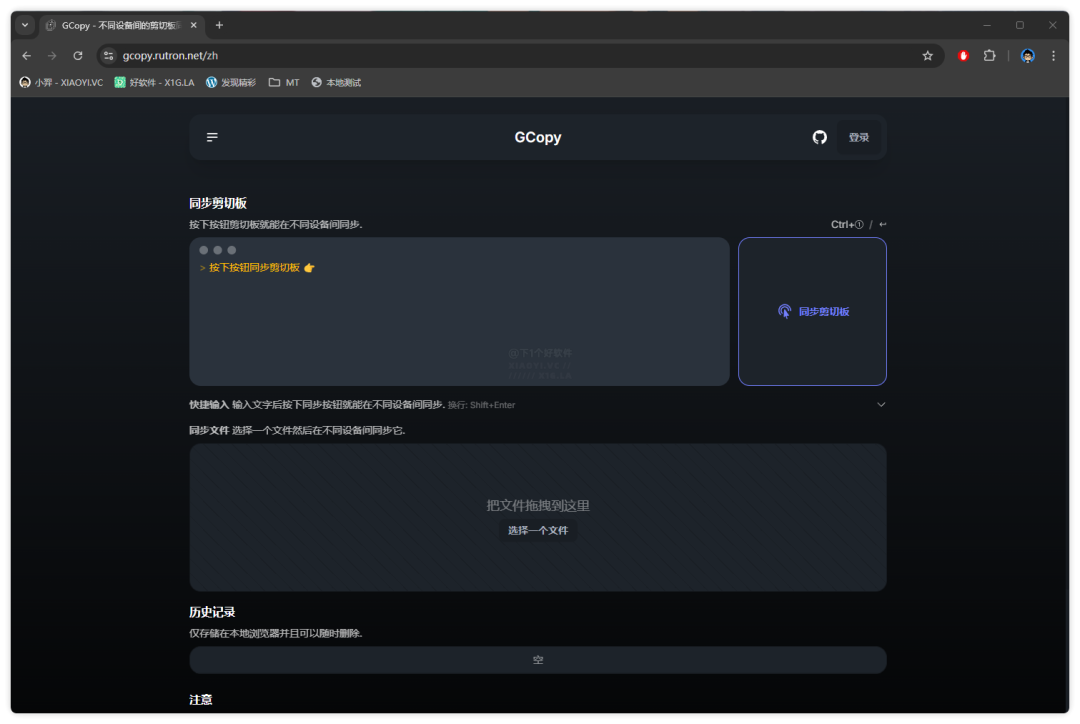Click the 登录 login button
The width and height of the screenshot is (1080, 724).
pyautogui.click(x=858, y=137)
